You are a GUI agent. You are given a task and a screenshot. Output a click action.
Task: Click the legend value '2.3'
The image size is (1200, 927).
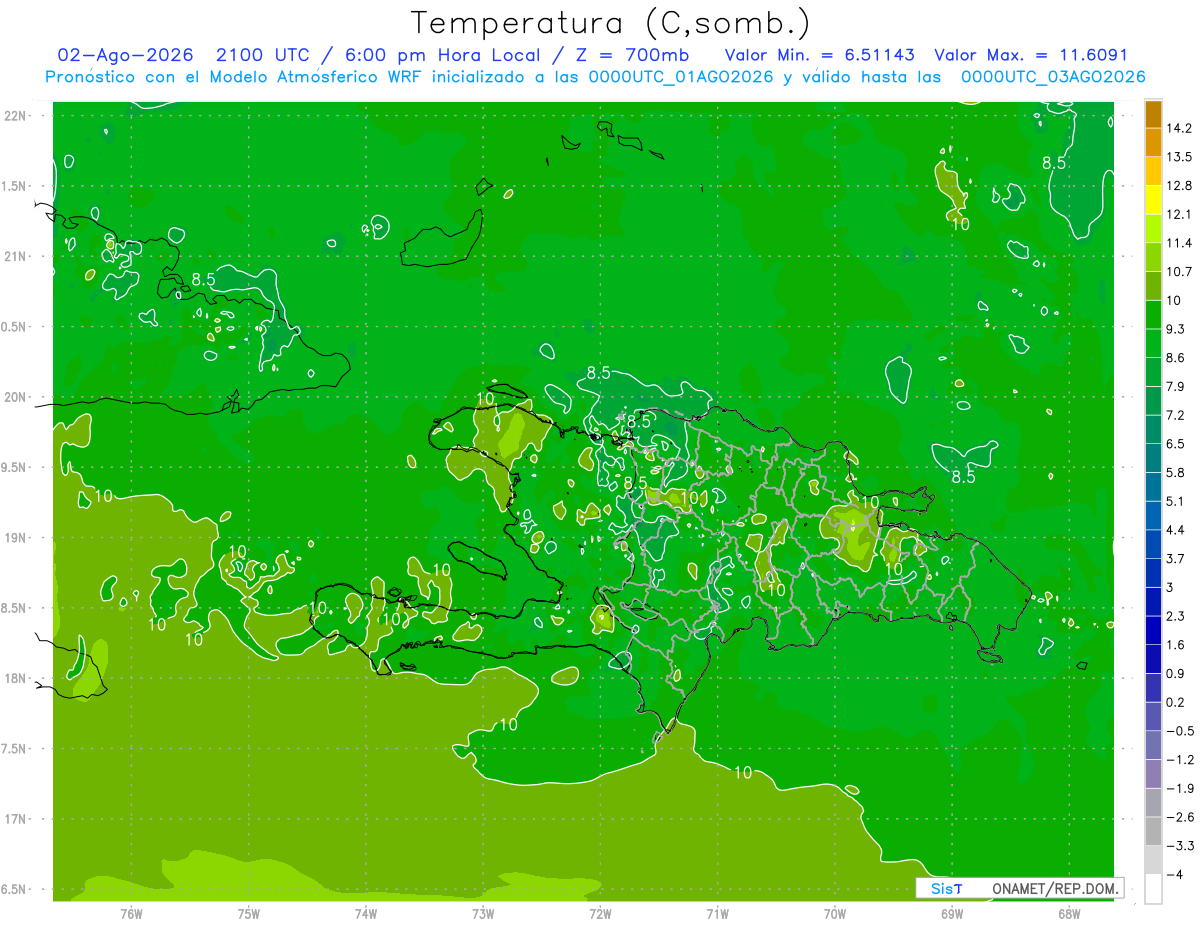1176,616
